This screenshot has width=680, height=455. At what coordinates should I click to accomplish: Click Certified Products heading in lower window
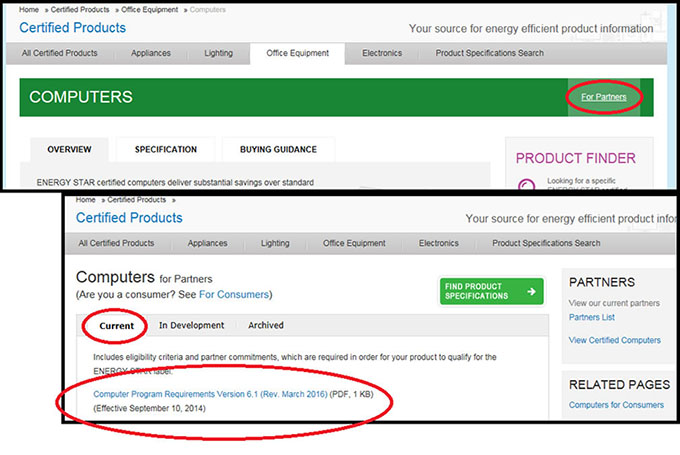point(129,218)
